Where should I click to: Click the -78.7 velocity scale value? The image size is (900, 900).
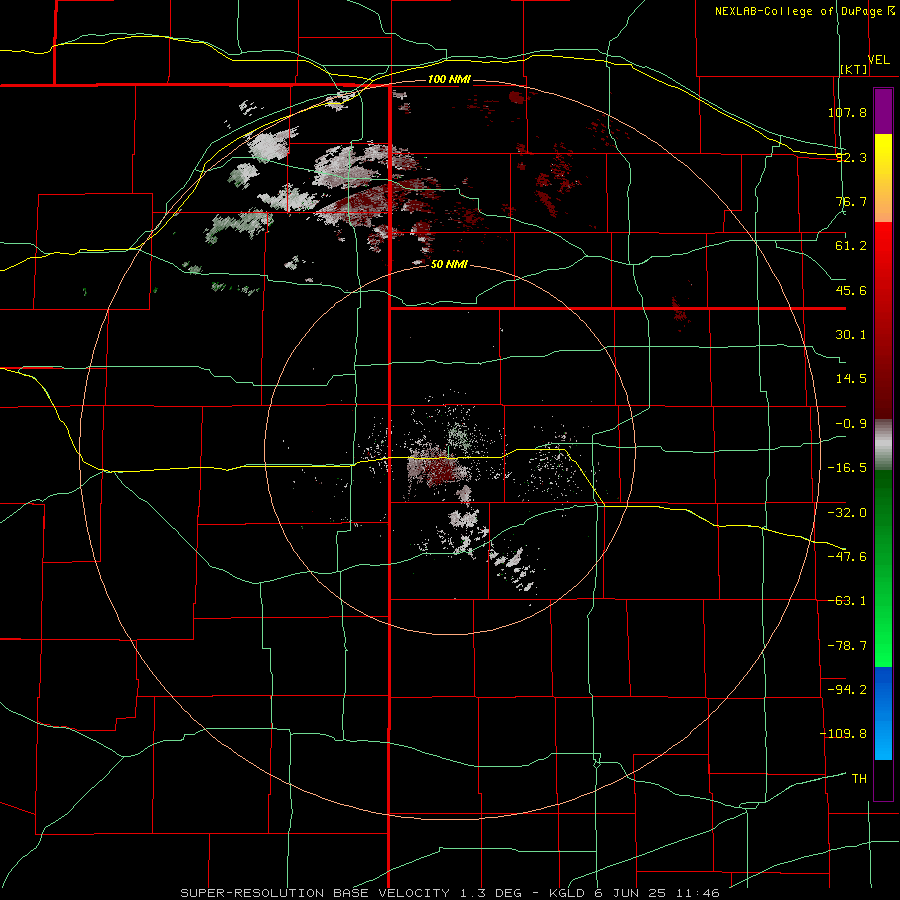tap(847, 646)
